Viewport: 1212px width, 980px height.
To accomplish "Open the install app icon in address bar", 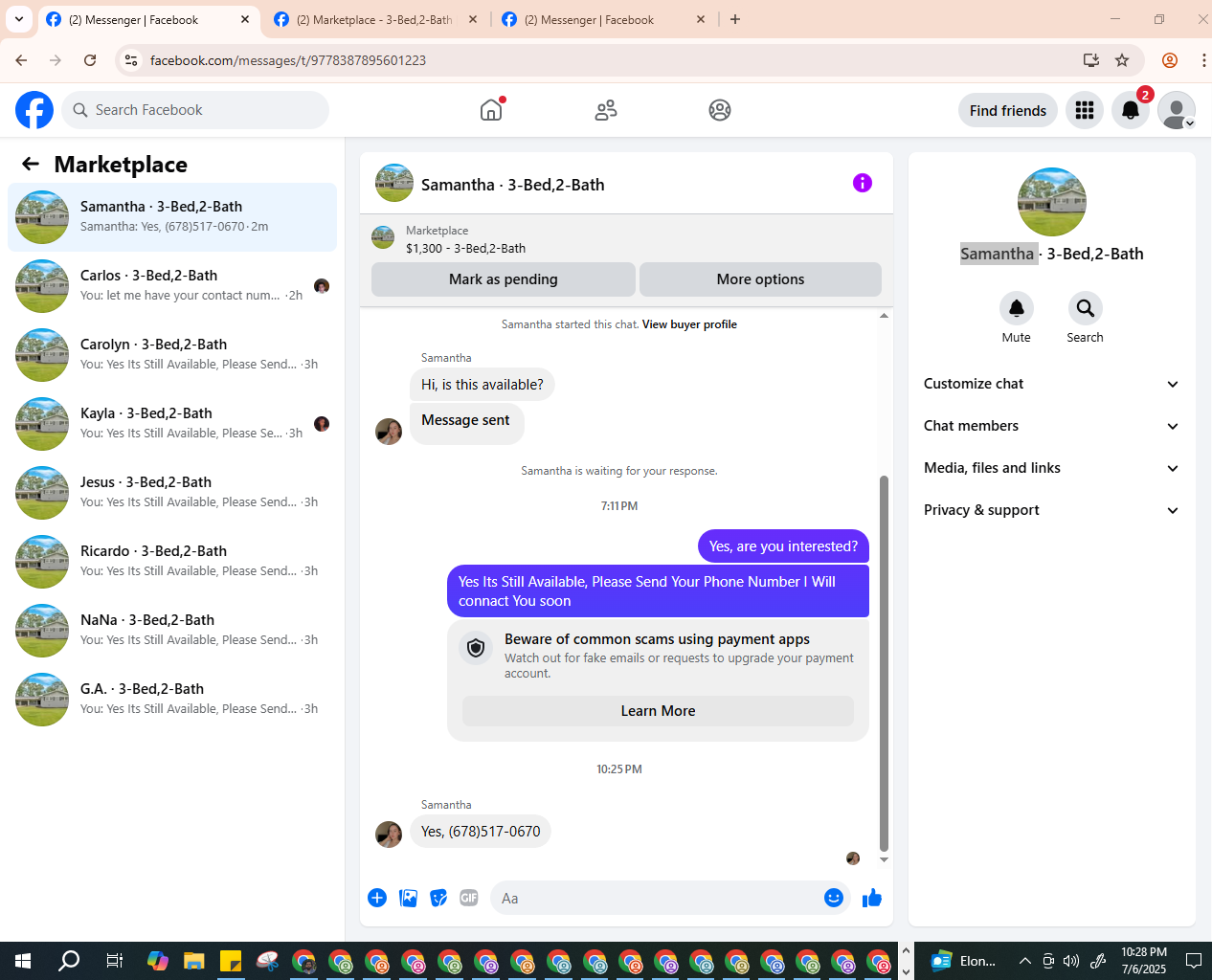I will [1091, 60].
